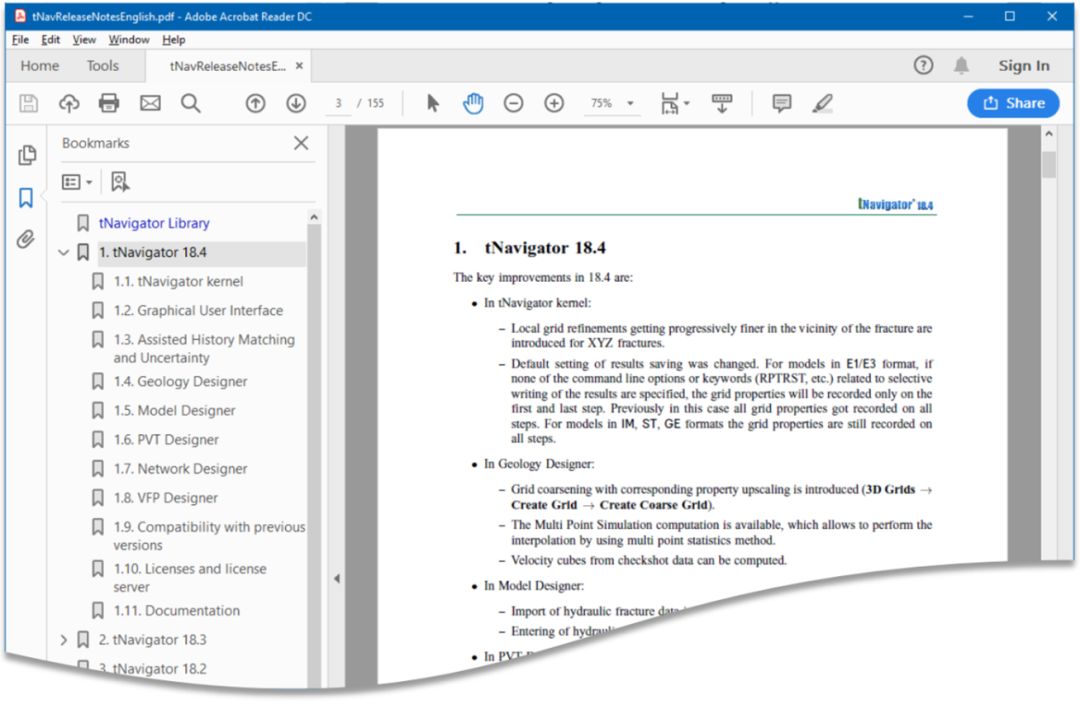The image size is (1080, 705).
Task: Collapse the 1. tNavigator 18.4 bookmark
Action: (63, 253)
